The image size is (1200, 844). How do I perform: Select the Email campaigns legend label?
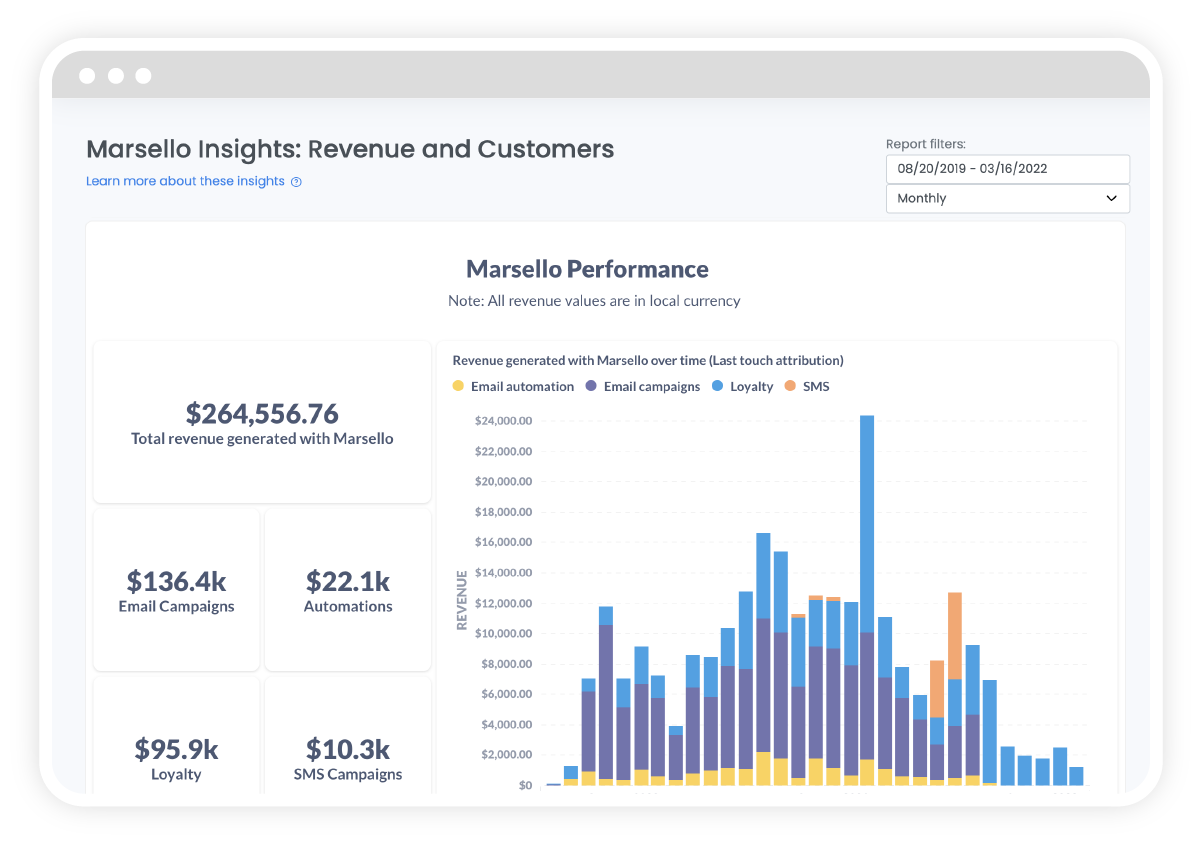coord(652,386)
